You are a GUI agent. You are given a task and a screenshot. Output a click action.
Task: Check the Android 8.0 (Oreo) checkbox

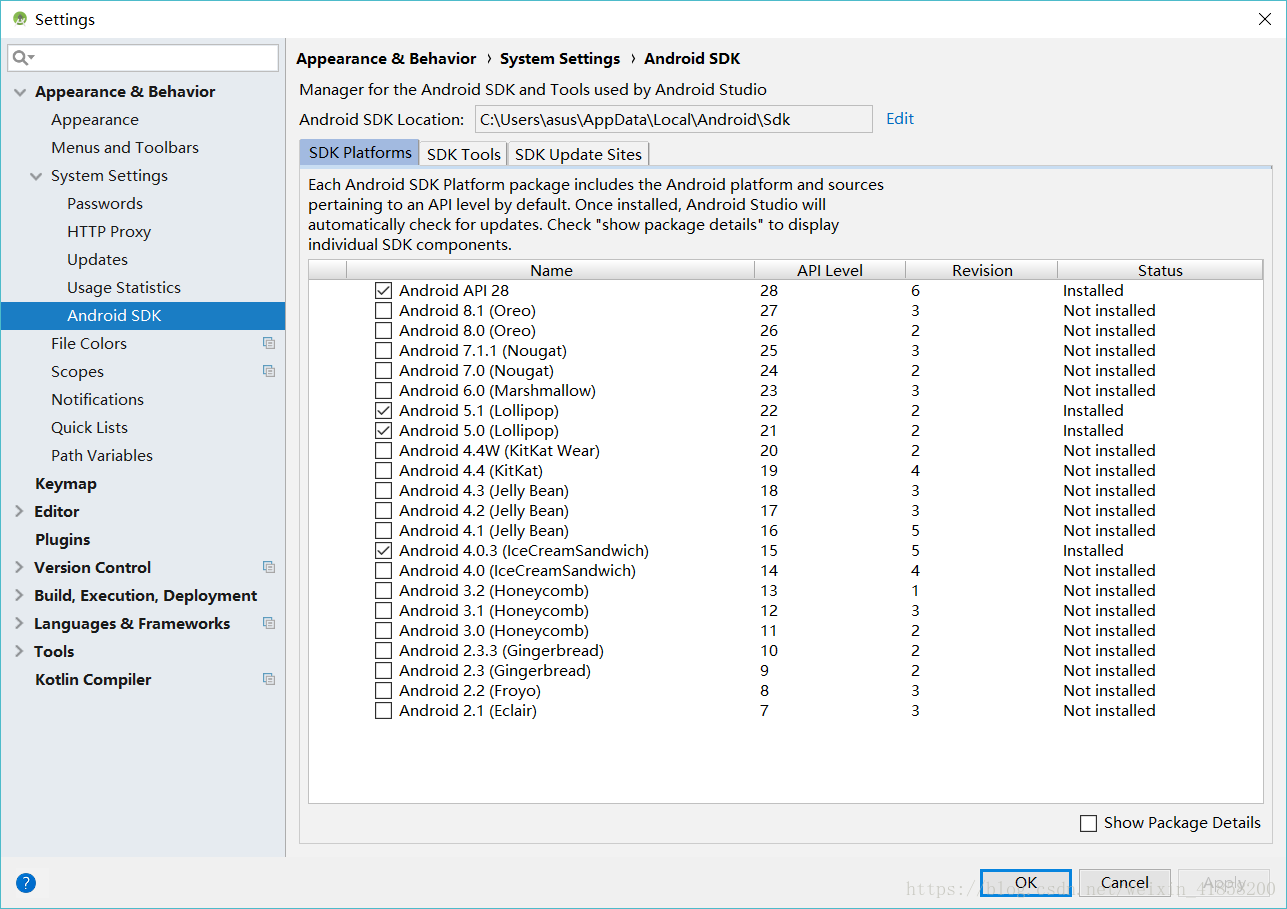click(x=383, y=330)
